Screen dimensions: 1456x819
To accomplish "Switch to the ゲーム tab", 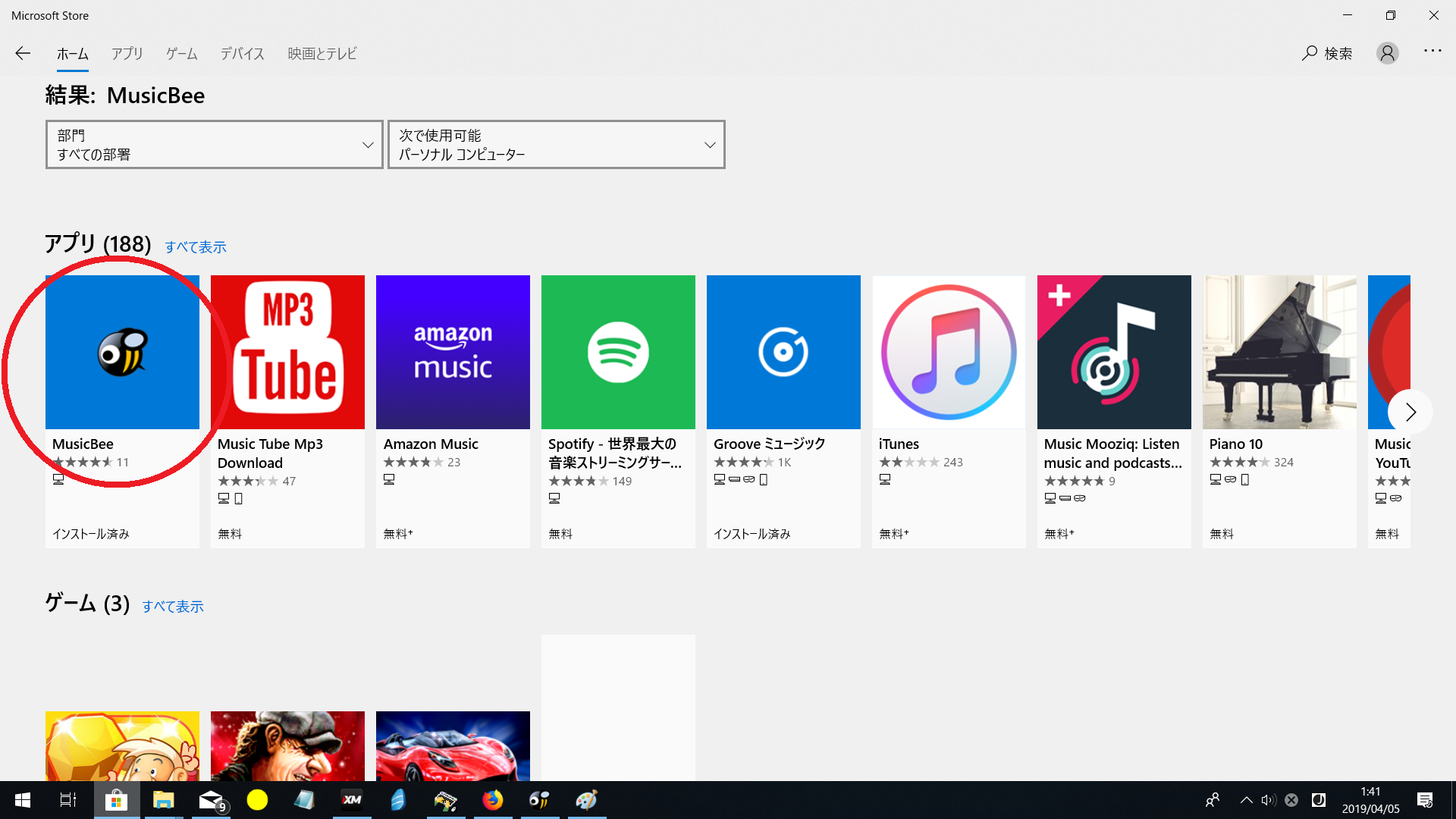I will pyautogui.click(x=182, y=54).
